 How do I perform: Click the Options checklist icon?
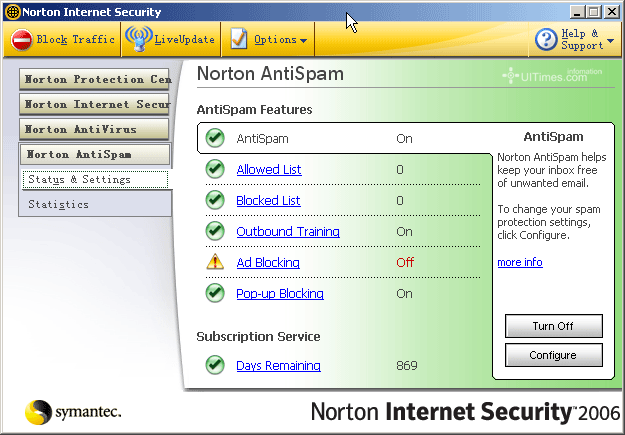pos(239,39)
